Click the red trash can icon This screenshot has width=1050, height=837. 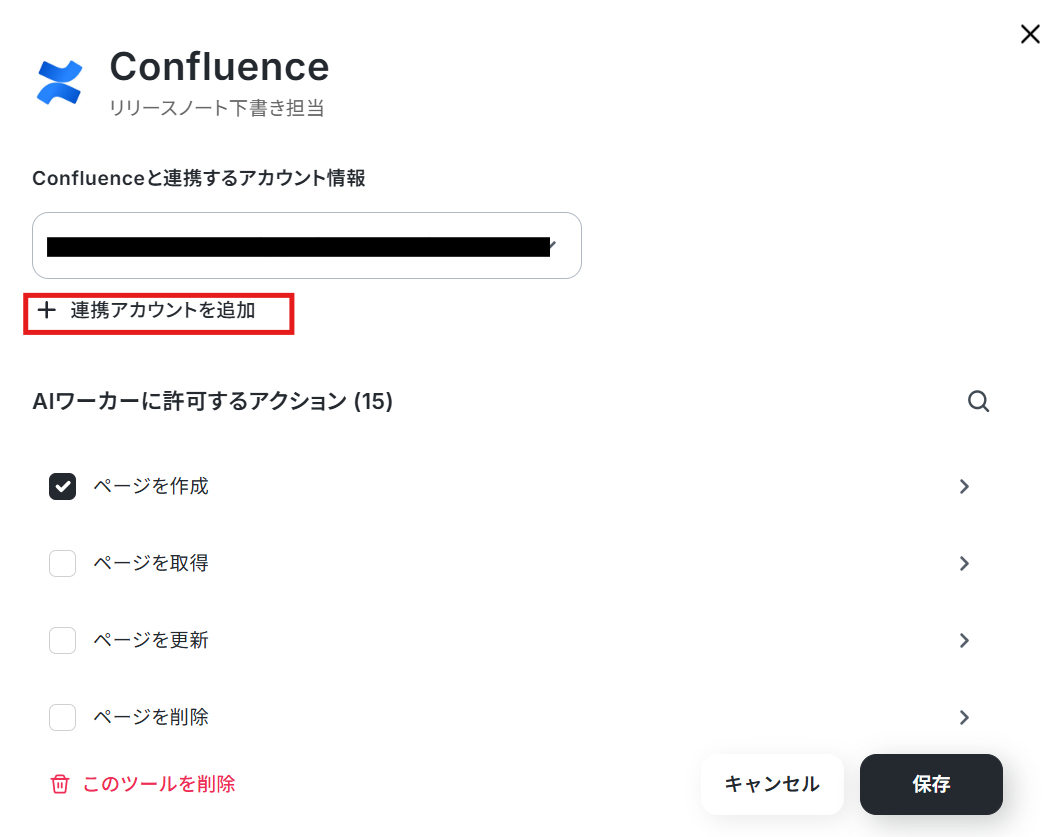coord(60,784)
